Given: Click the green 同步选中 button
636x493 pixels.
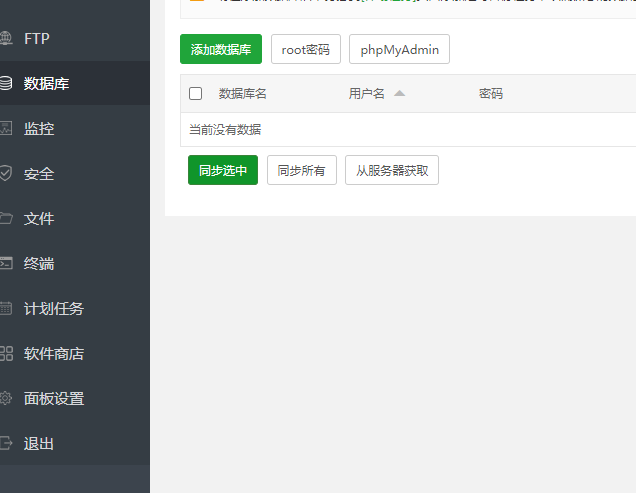Looking at the screenshot, I should (223, 170).
